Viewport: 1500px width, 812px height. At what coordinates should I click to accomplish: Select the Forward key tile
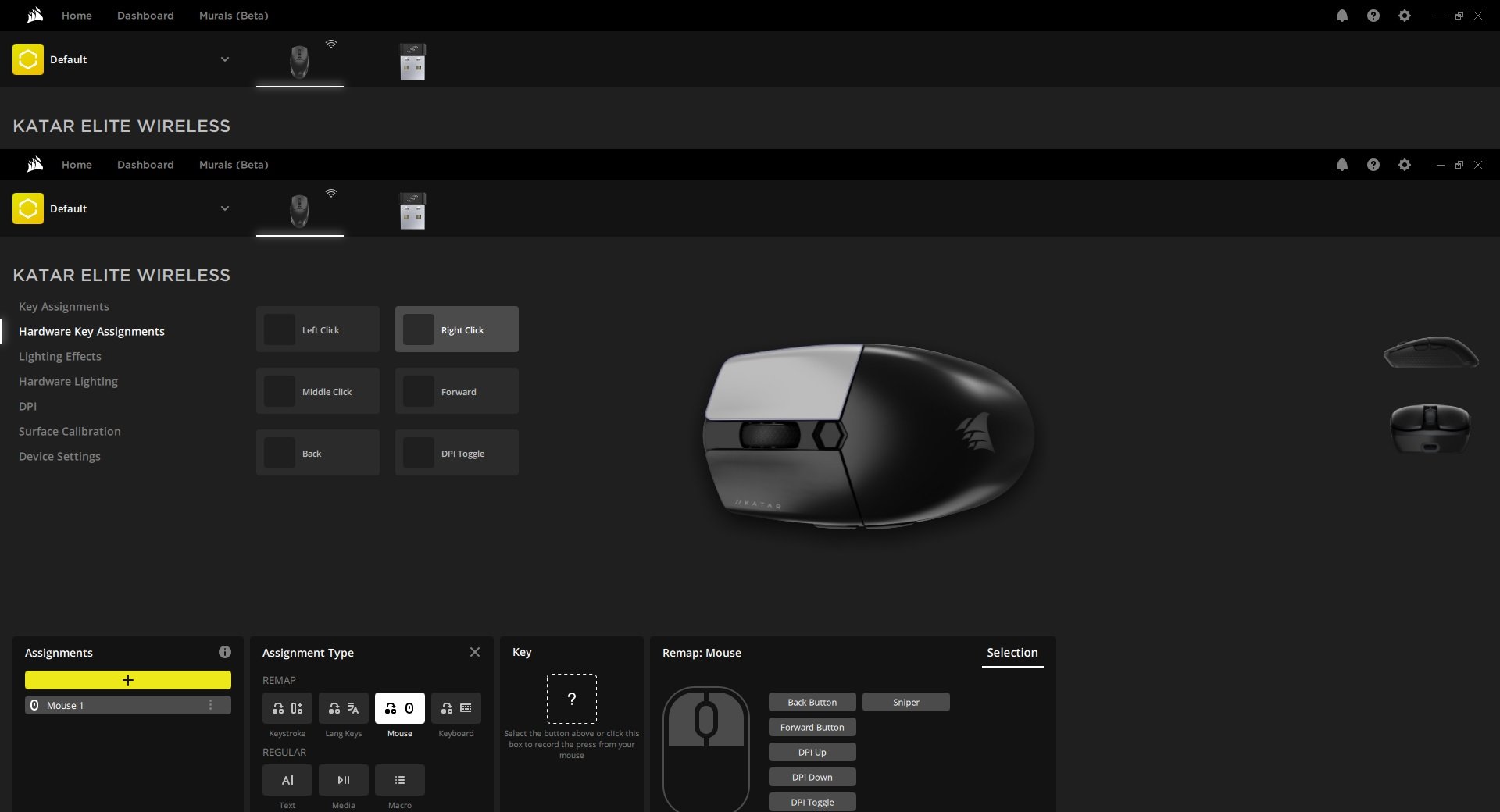457,391
